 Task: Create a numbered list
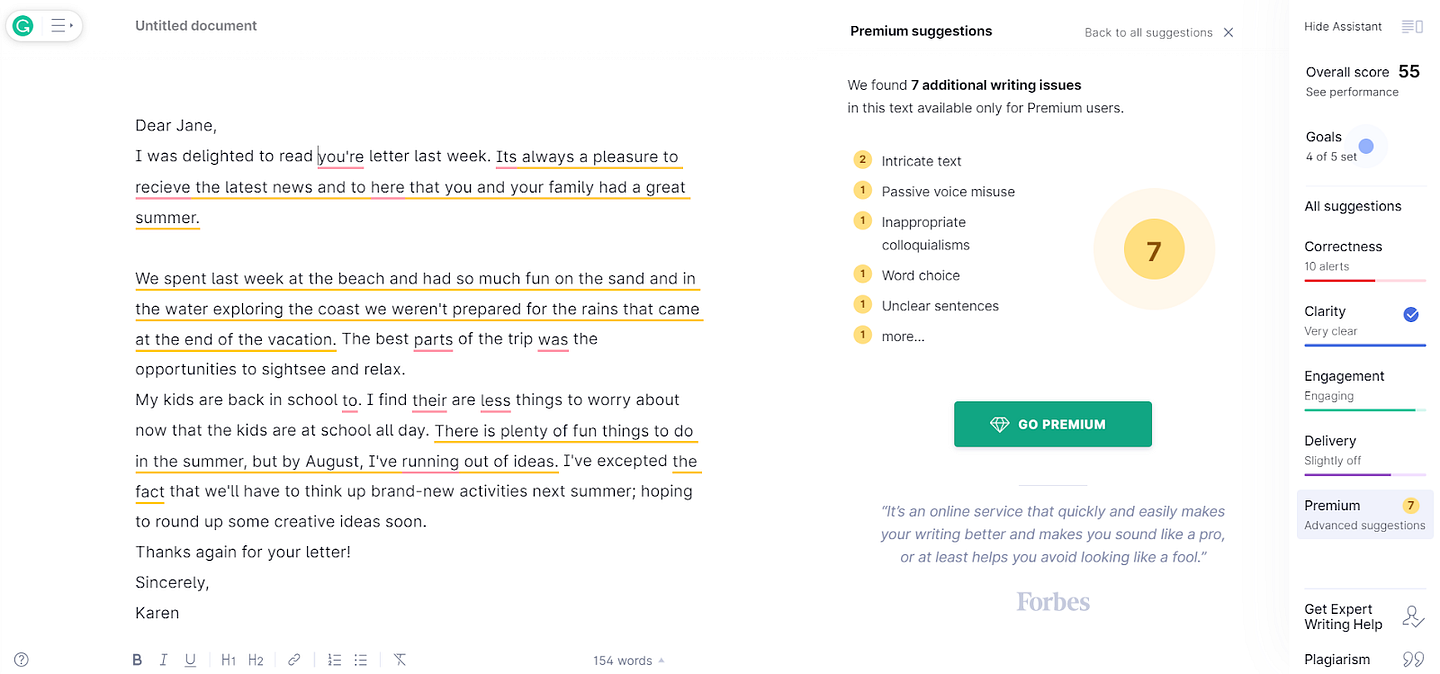pos(334,660)
